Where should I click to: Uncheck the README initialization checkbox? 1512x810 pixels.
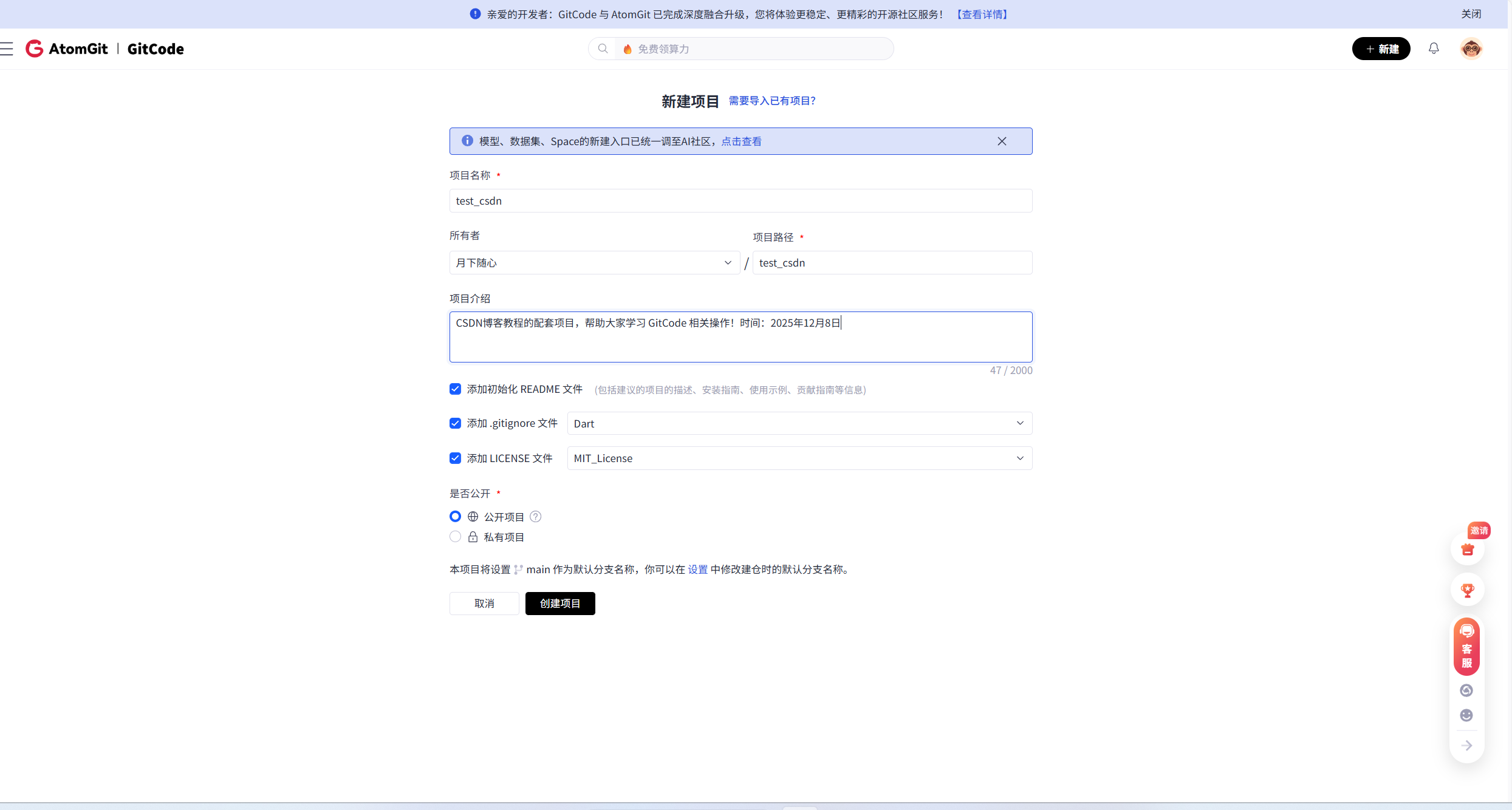pos(455,389)
